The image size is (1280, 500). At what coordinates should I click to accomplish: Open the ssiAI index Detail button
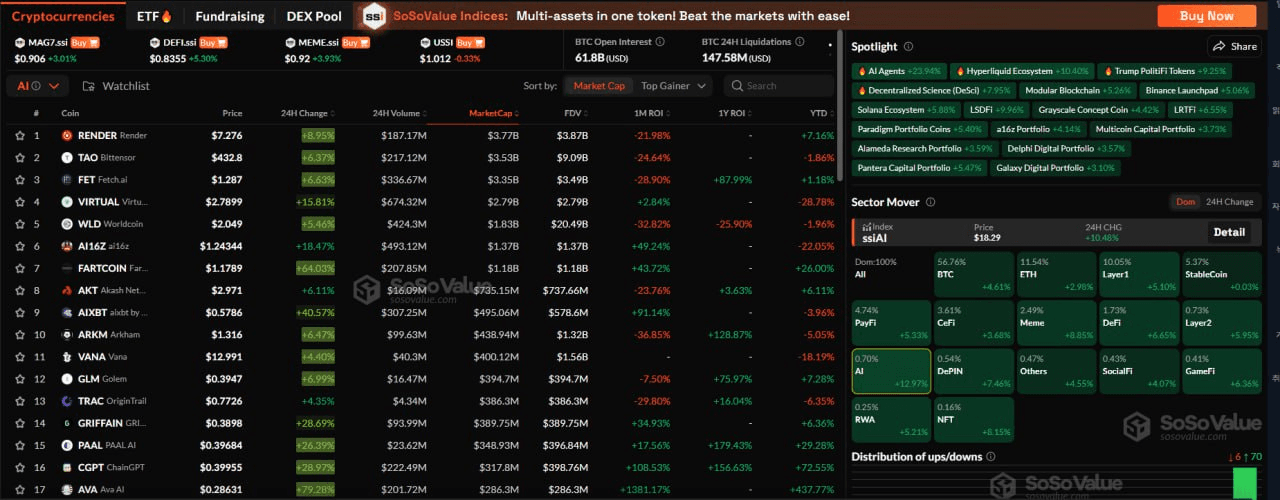coord(1229,232)
